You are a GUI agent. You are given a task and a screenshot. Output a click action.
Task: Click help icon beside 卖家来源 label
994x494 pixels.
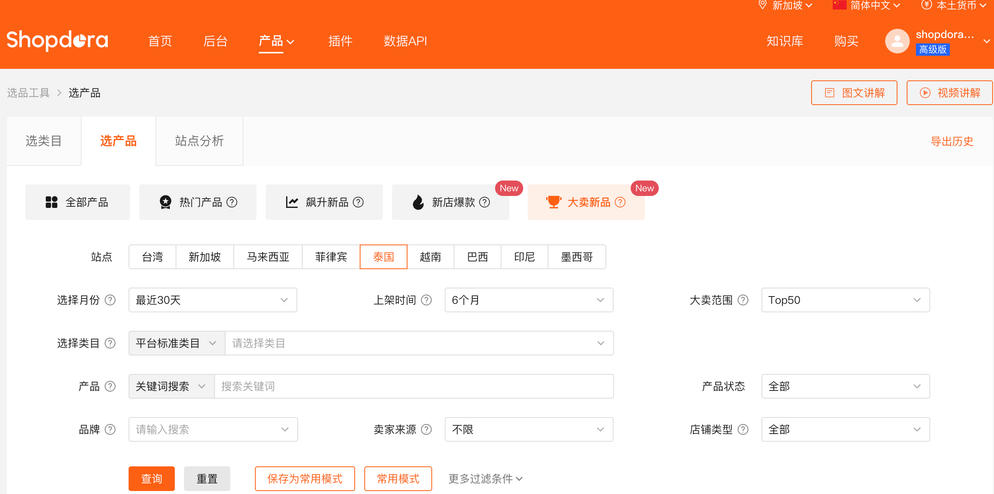[x=427, y=429]
